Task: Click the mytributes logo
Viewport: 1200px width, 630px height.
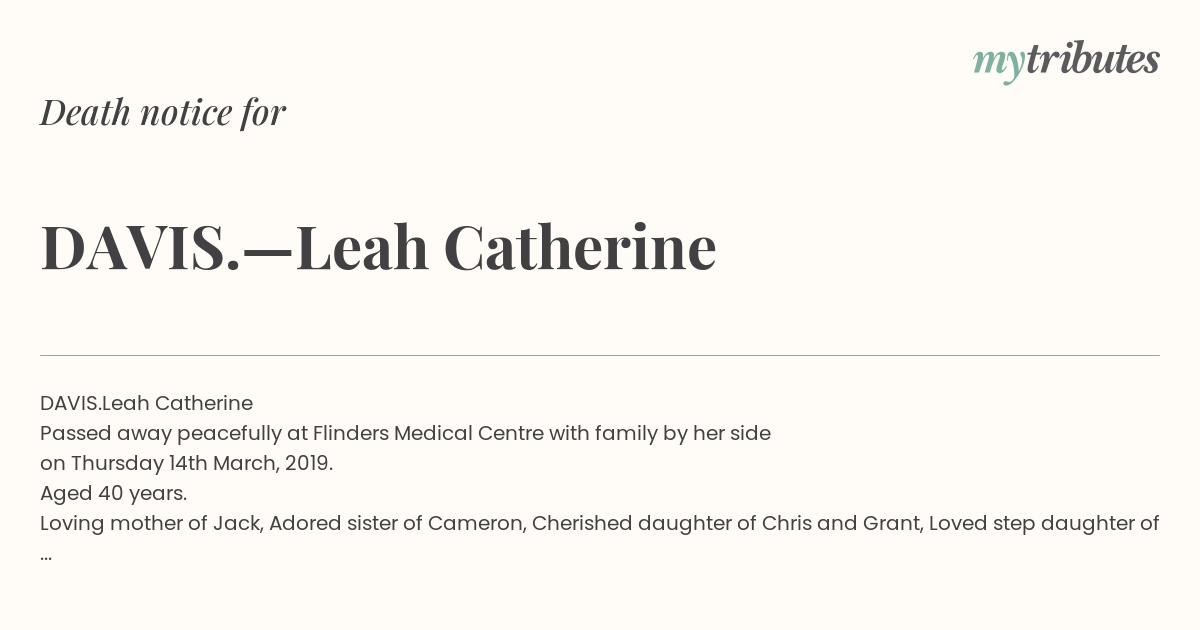Action: (1066, 62)
